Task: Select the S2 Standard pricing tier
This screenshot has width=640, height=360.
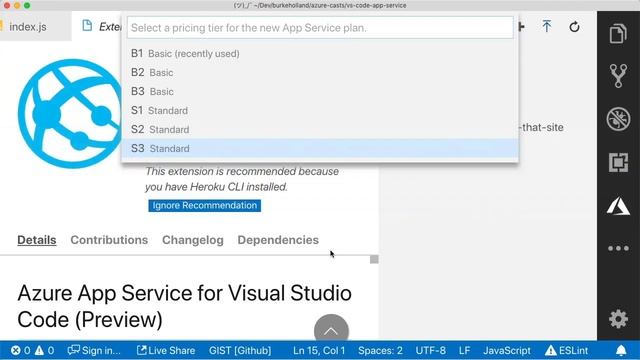Action: tap(320, 129)
